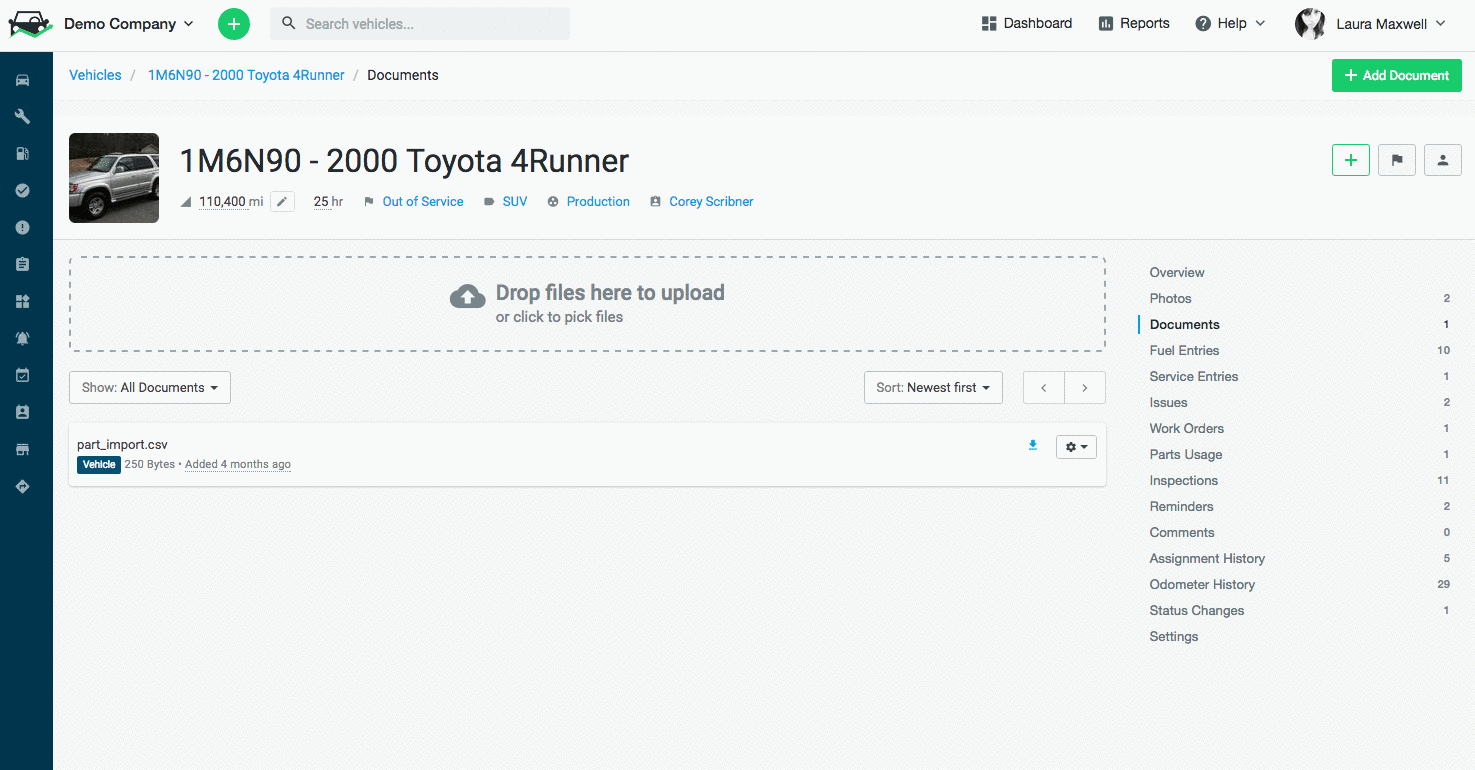Open the gear menu for part_import.csv
The image size is (1475, 770).
click(x=1076, y=447)
